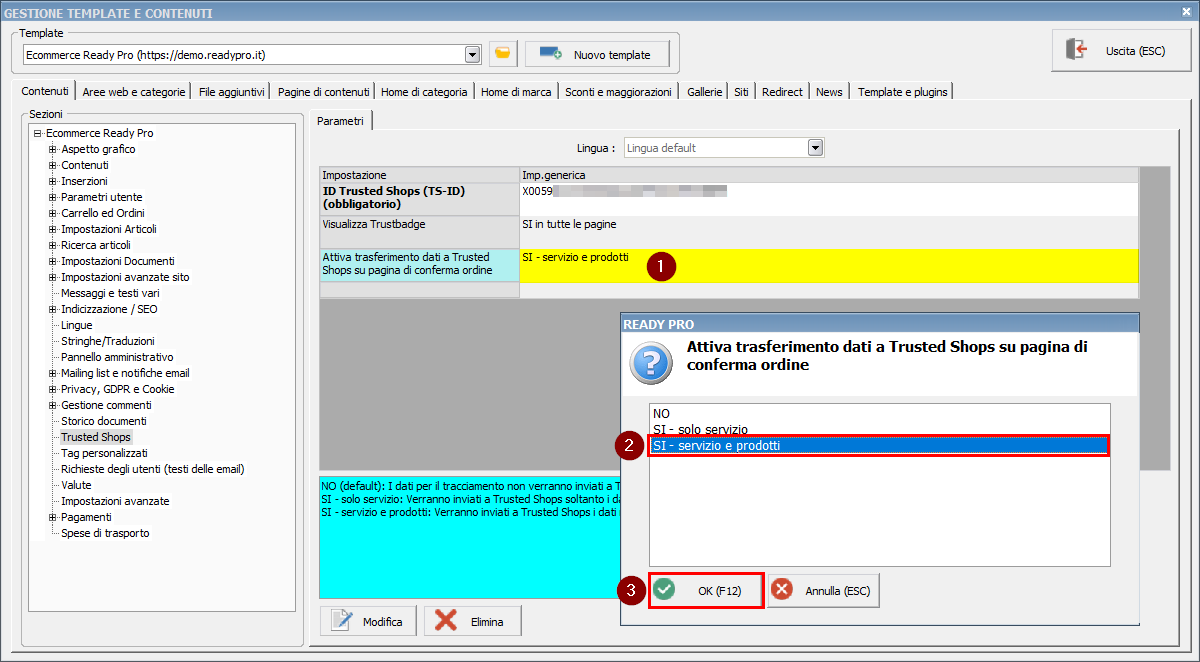The width and height of the screenshot is (1200, 662).
Task: Switch to the Siti tab
Action: click(741, 92)
